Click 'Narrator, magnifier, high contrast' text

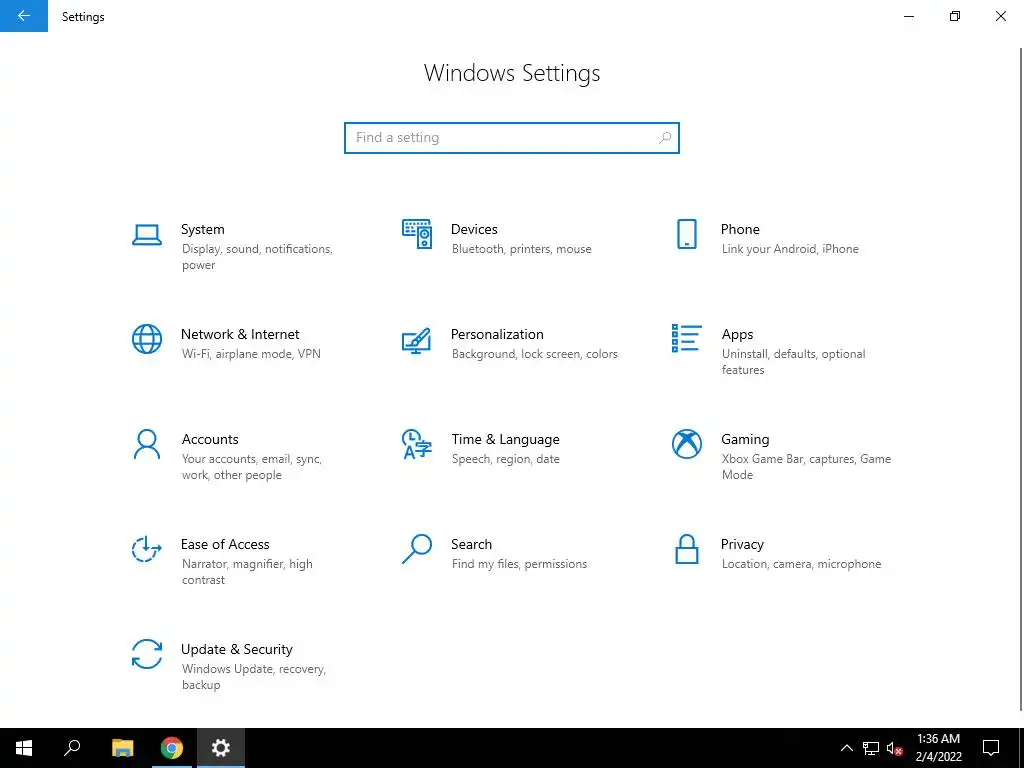click(x=247, y=571)
